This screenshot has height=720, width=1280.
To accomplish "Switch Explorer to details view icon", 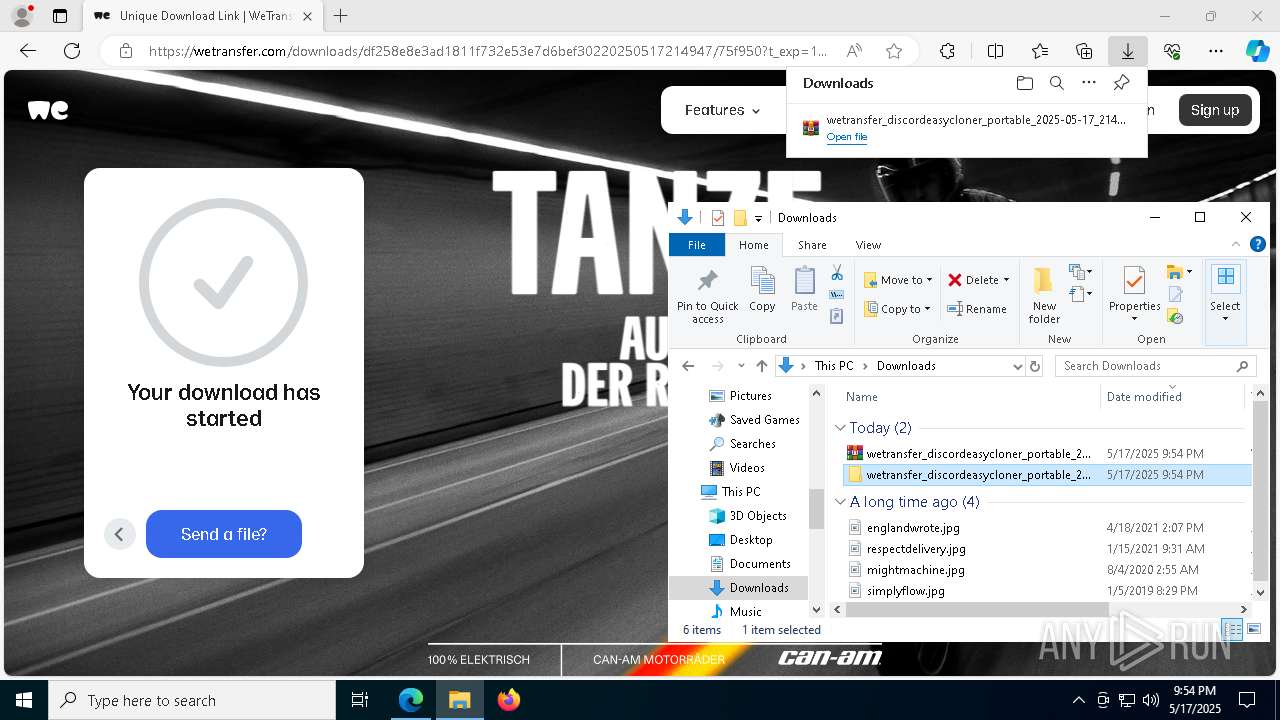I will coord(1233,629).
